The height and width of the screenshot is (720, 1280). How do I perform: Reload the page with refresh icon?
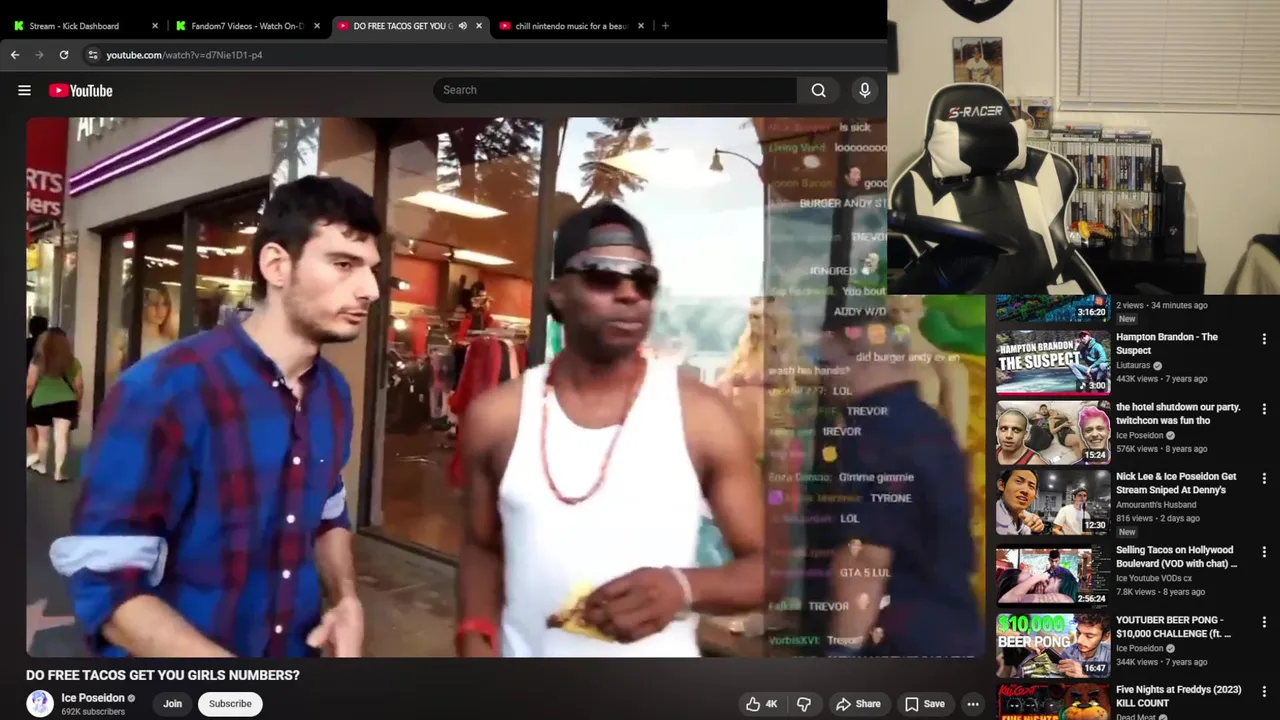pos(64,55)
